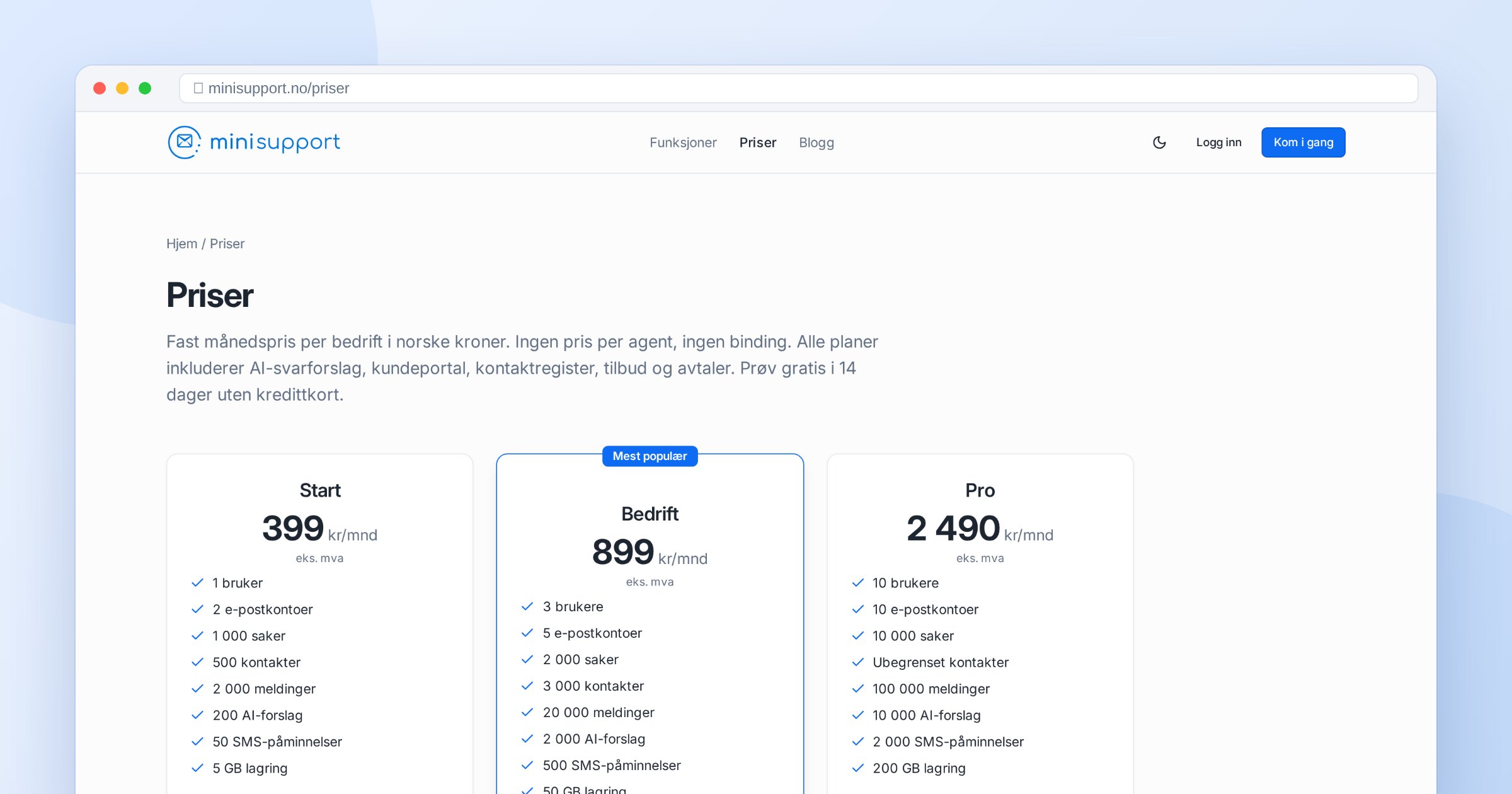Click the 10 000 saker text

coord(913,636)
